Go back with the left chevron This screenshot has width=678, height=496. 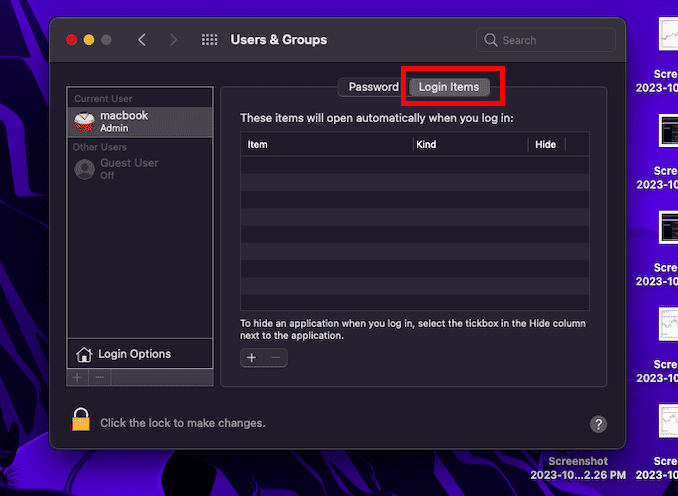(142, 40)
